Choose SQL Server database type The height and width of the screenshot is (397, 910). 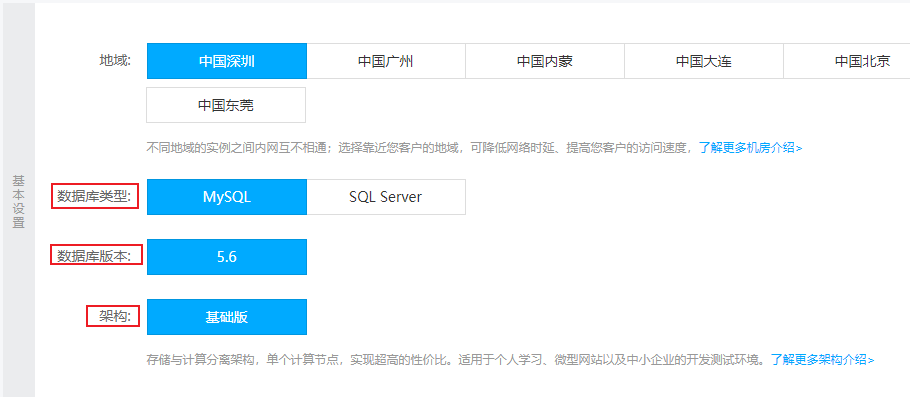pos(386,197)
